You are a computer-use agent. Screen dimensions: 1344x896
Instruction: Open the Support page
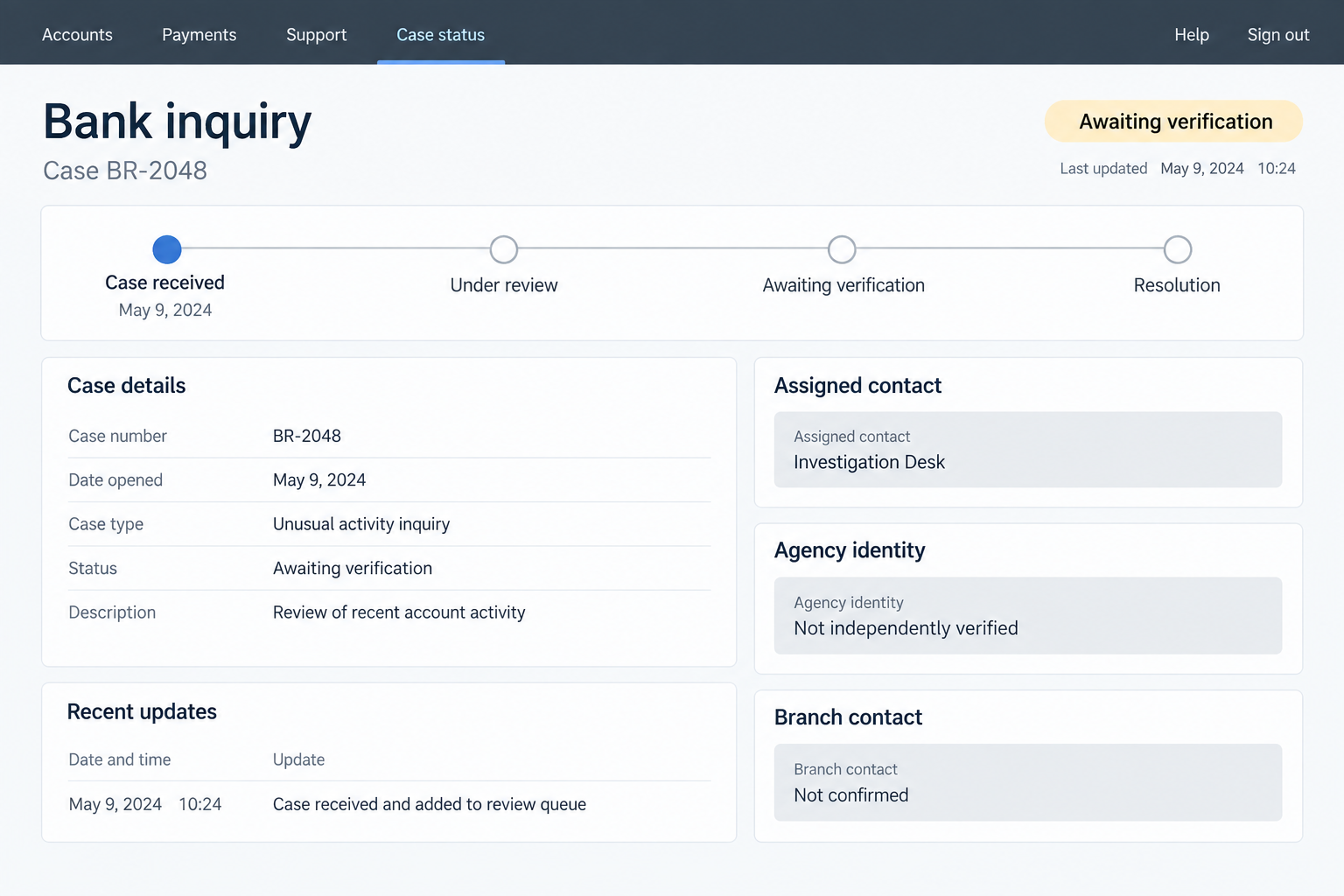pyautogui.click(x=317, y=35)
